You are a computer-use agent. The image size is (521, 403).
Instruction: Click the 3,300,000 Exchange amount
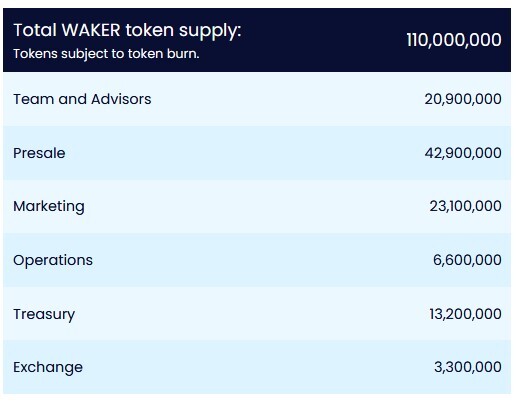pos(467,367)
